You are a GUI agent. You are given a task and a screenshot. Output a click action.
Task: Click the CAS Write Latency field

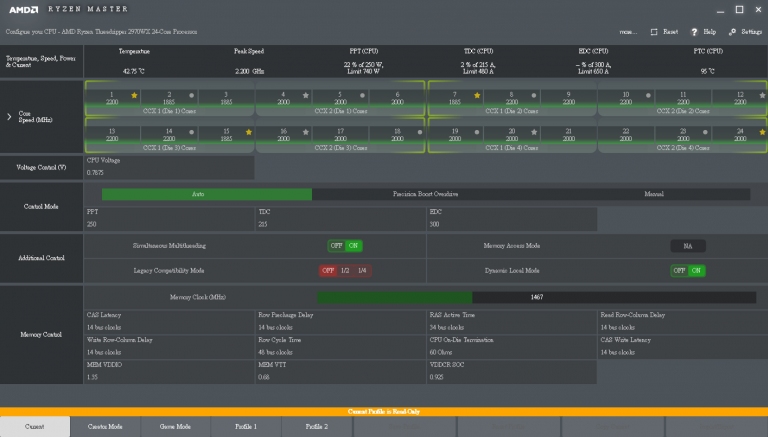pyautogui.click(x=683, y=346)
